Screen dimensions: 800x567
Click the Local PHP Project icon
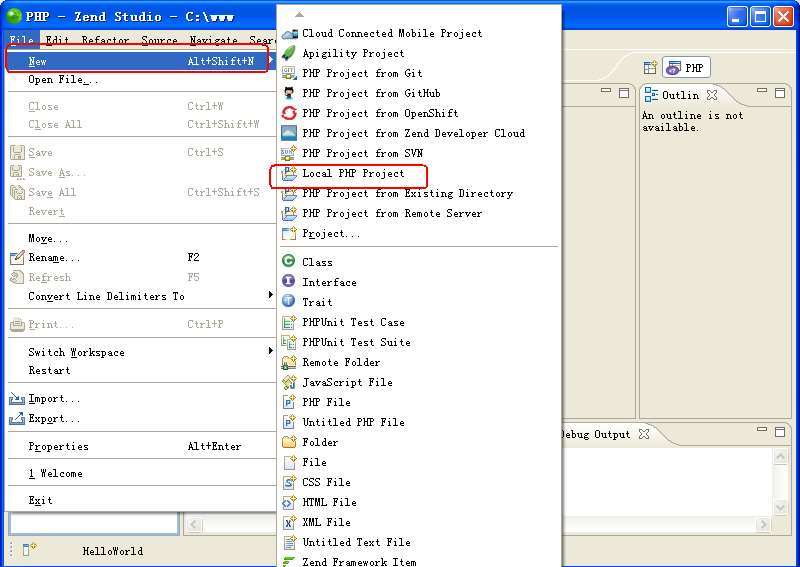click(289, 174)
